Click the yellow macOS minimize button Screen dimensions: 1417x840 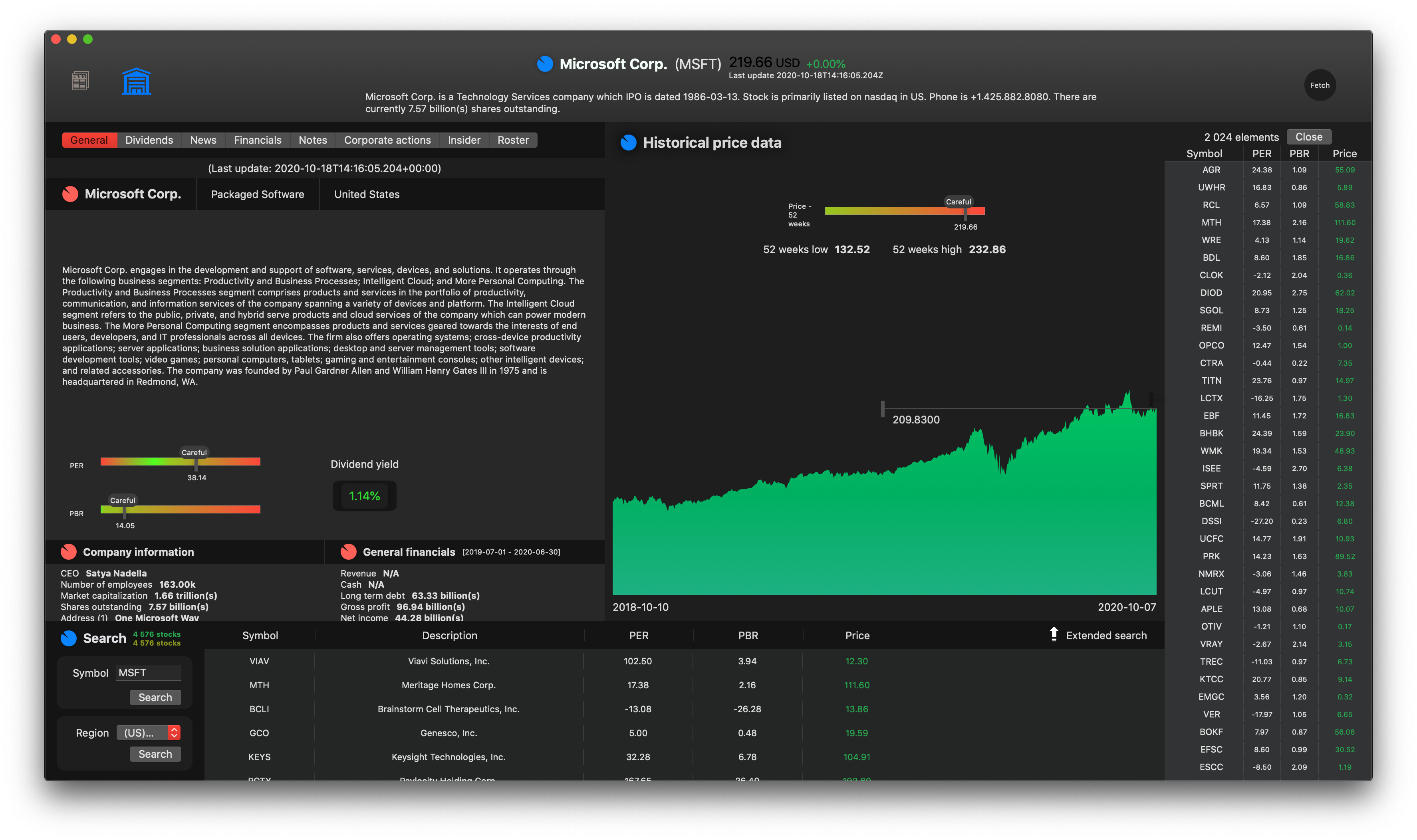point(72,39)
